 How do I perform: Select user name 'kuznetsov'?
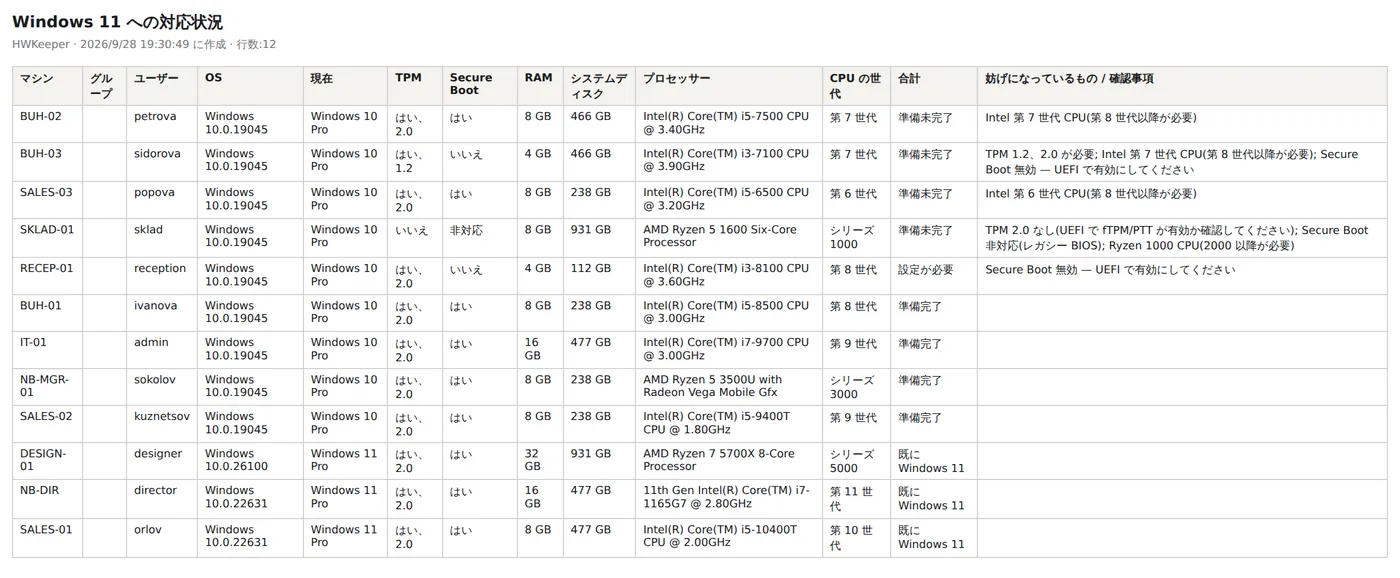click(162, 416)
